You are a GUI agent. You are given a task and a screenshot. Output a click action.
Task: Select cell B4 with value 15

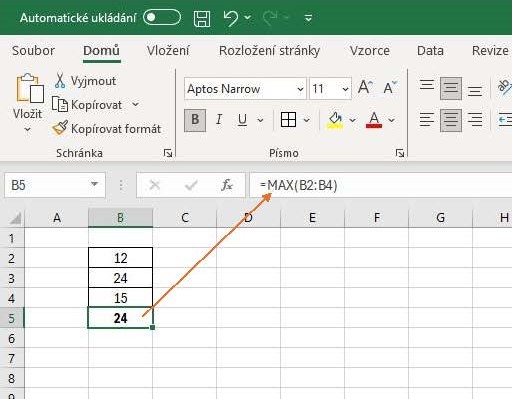click(x=120, y=298)
